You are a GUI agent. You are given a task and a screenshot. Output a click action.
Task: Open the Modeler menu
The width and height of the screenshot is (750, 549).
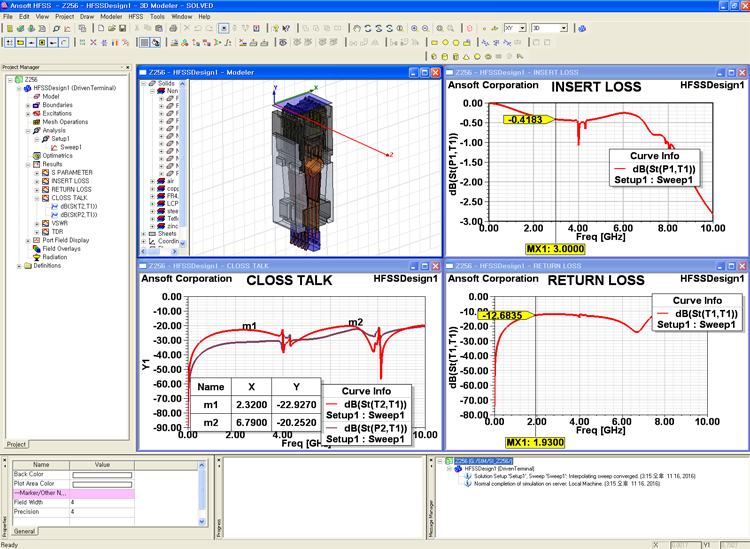[111, 16]
